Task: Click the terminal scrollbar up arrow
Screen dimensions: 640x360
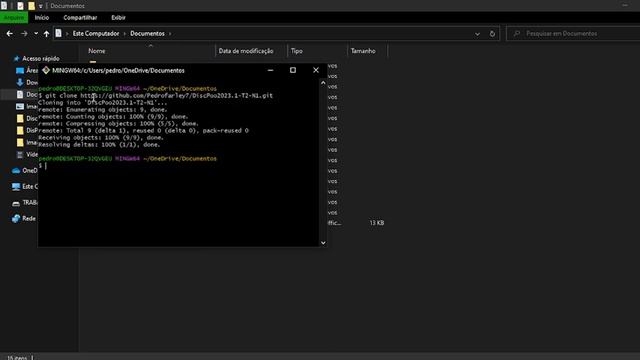Action: (x=323, y=83)
